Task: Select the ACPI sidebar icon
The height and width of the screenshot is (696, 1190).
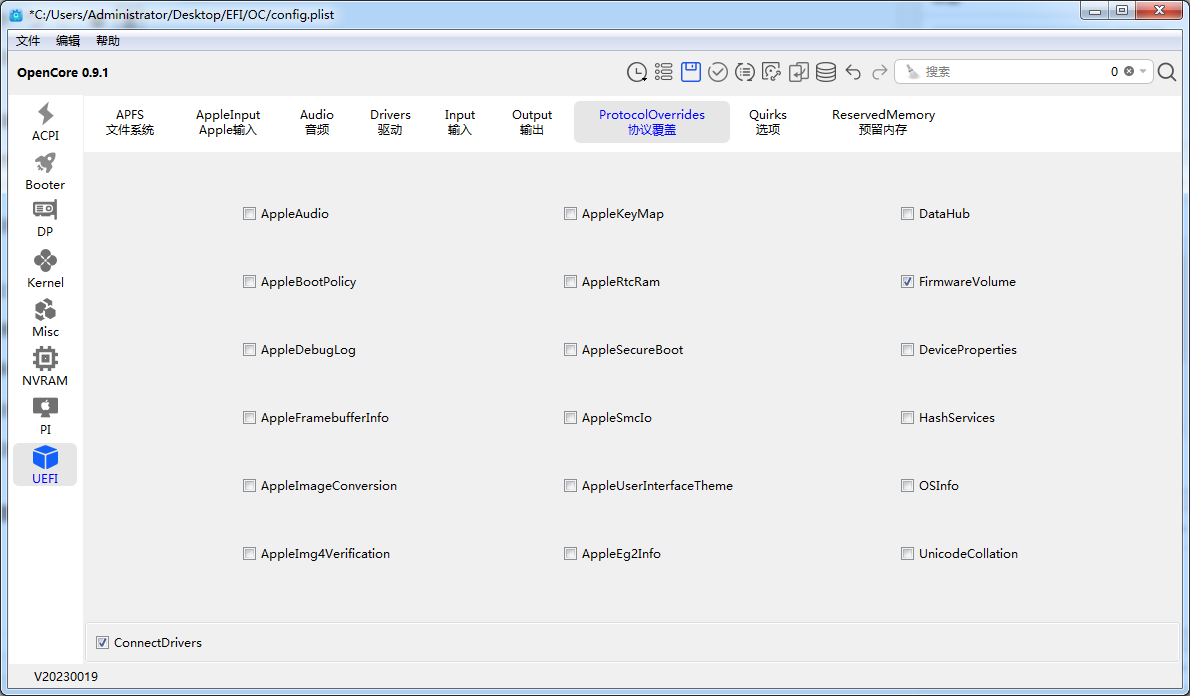Action: coord(45,121)
